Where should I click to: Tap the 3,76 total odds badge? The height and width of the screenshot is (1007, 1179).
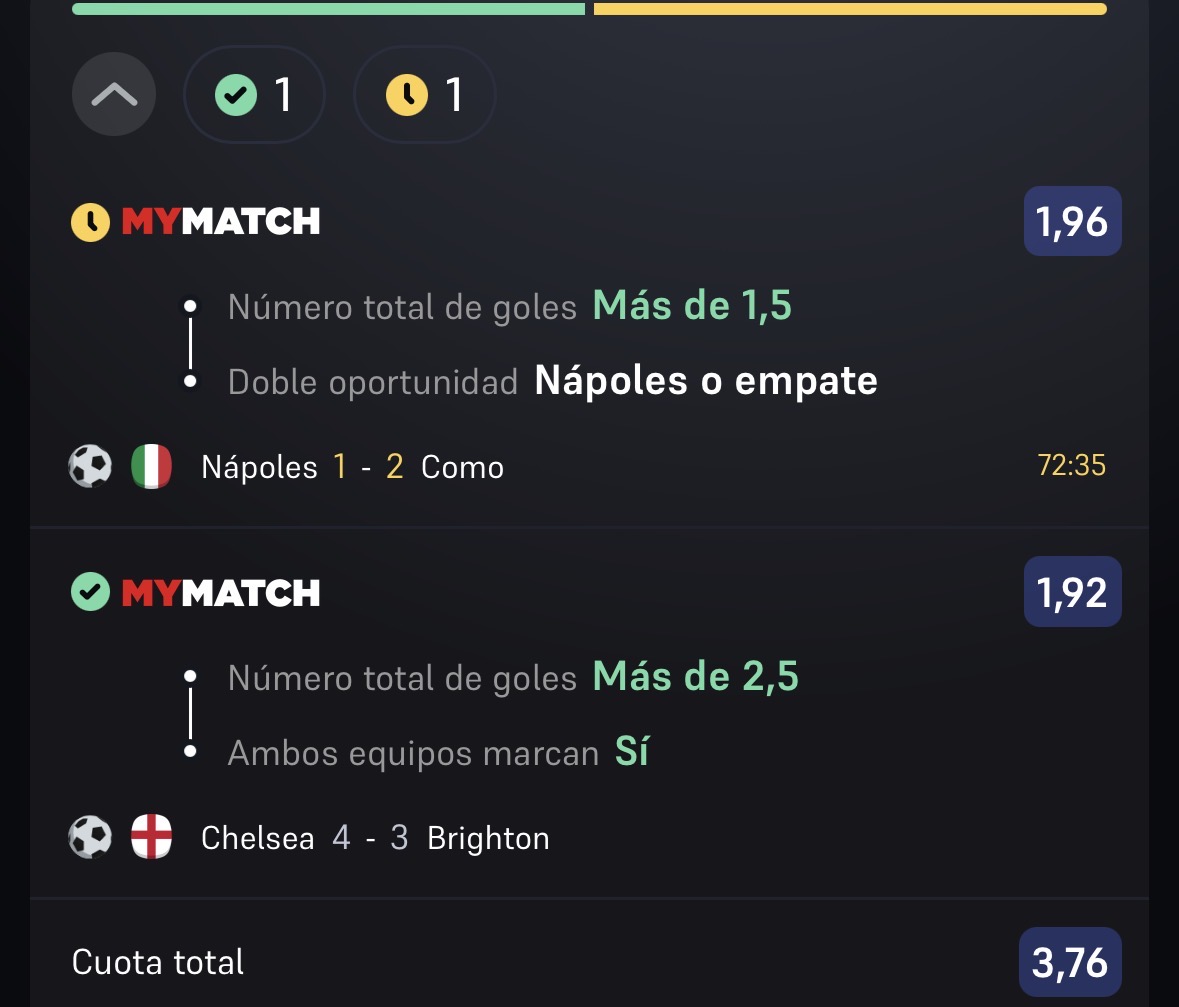coord(1070,963)
